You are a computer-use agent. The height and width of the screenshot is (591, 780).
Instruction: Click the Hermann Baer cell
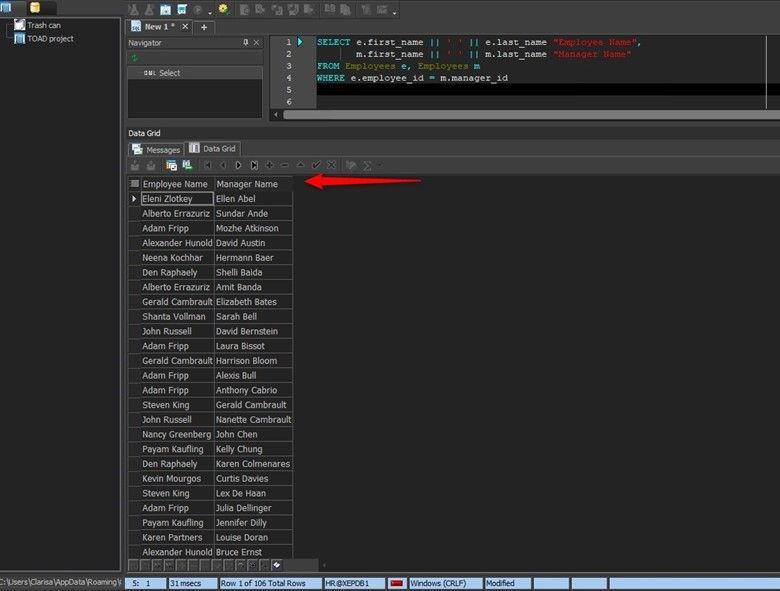tap(253, 258)
